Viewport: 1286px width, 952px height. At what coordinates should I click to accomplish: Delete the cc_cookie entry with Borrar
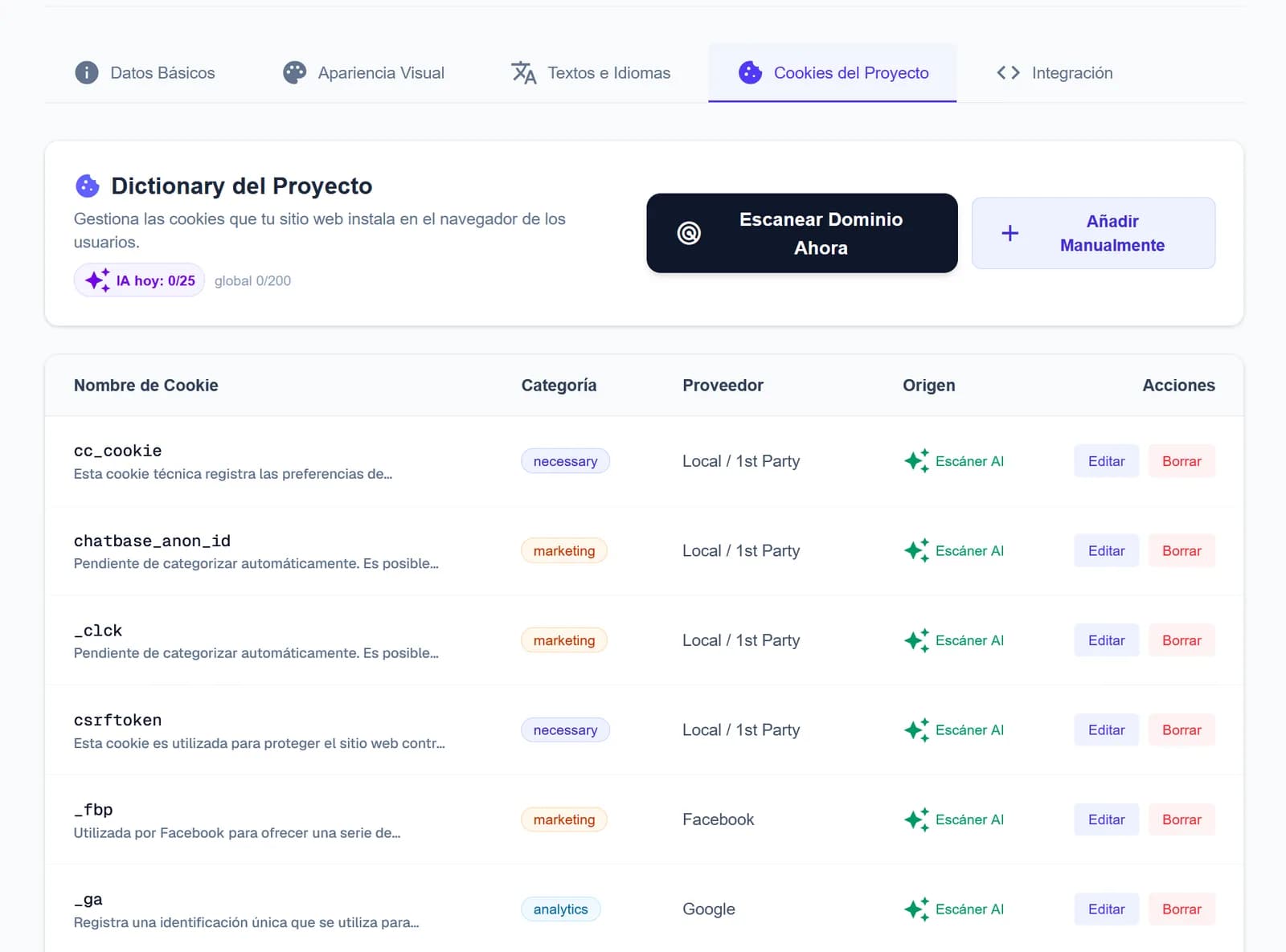point(1182,461)
